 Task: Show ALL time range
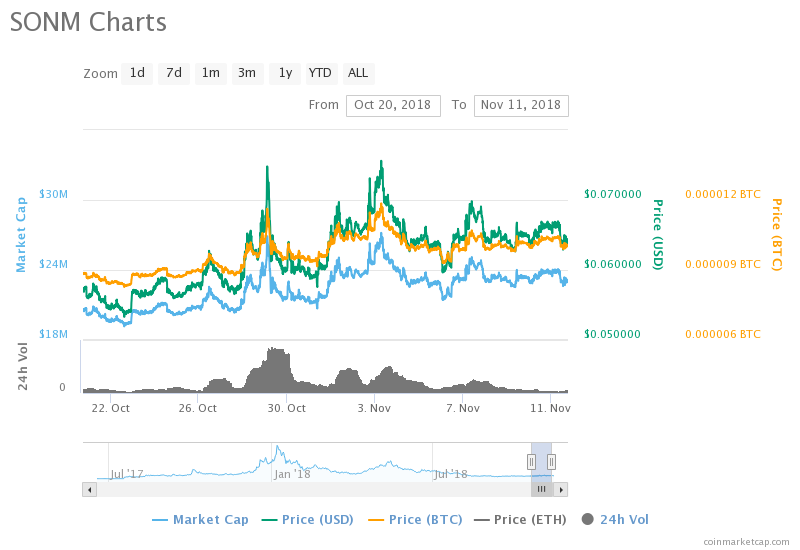pyautogui.click(x=358, y=73)
